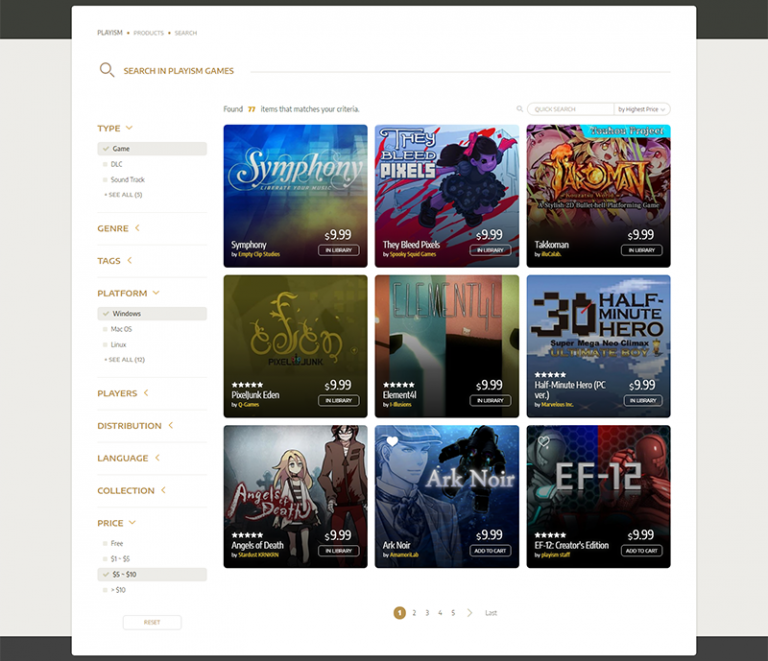This screenshot has height=661, width=768.
Task: Go to the Products breadcrumb
Action: (x=148, y=33)
